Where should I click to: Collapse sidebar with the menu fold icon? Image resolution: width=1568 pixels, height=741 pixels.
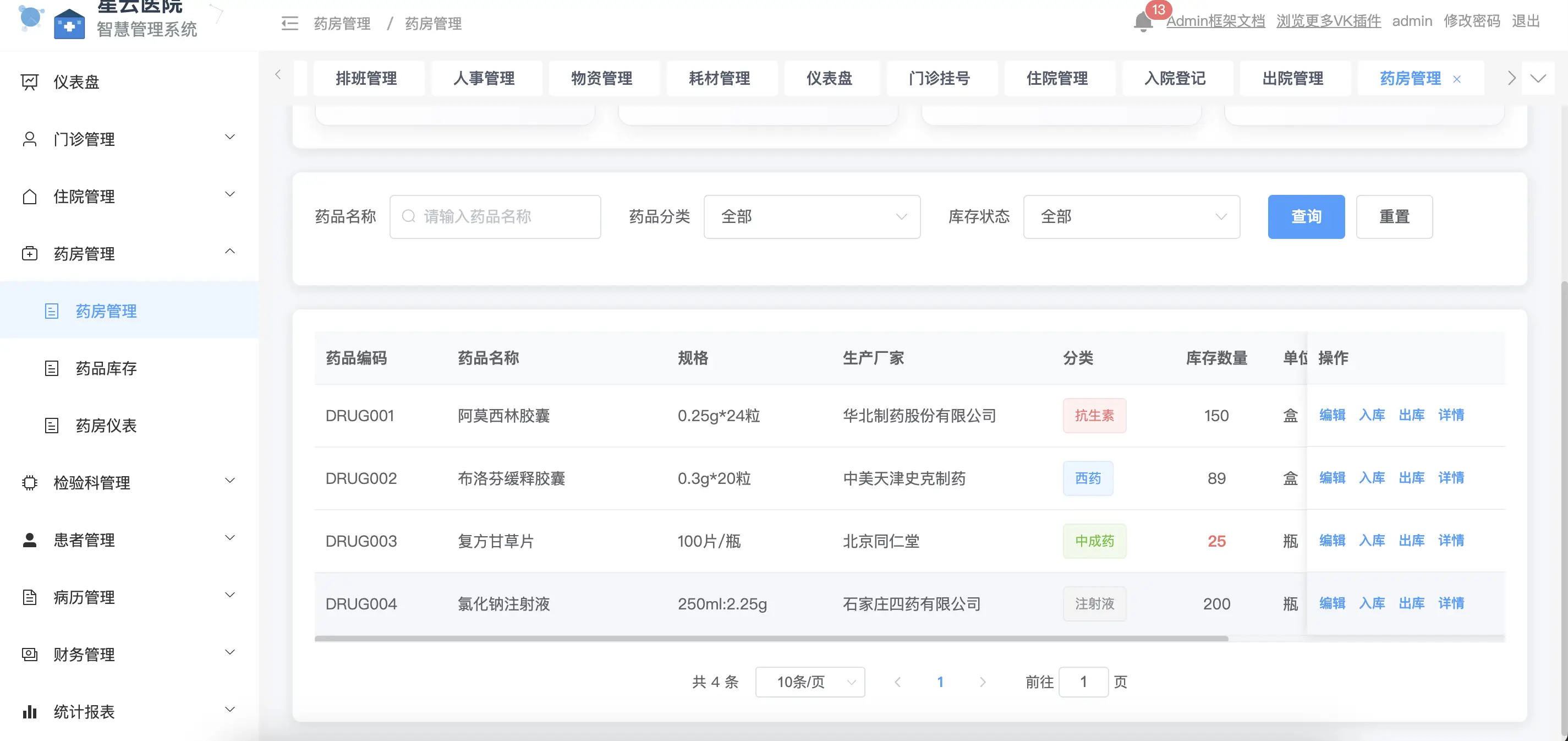(290, 24)
